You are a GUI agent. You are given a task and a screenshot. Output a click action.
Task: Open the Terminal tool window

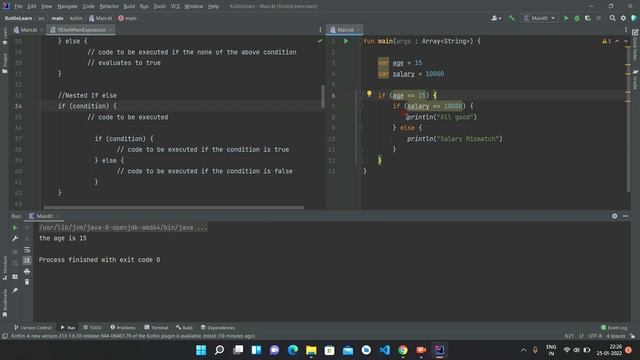156,327
